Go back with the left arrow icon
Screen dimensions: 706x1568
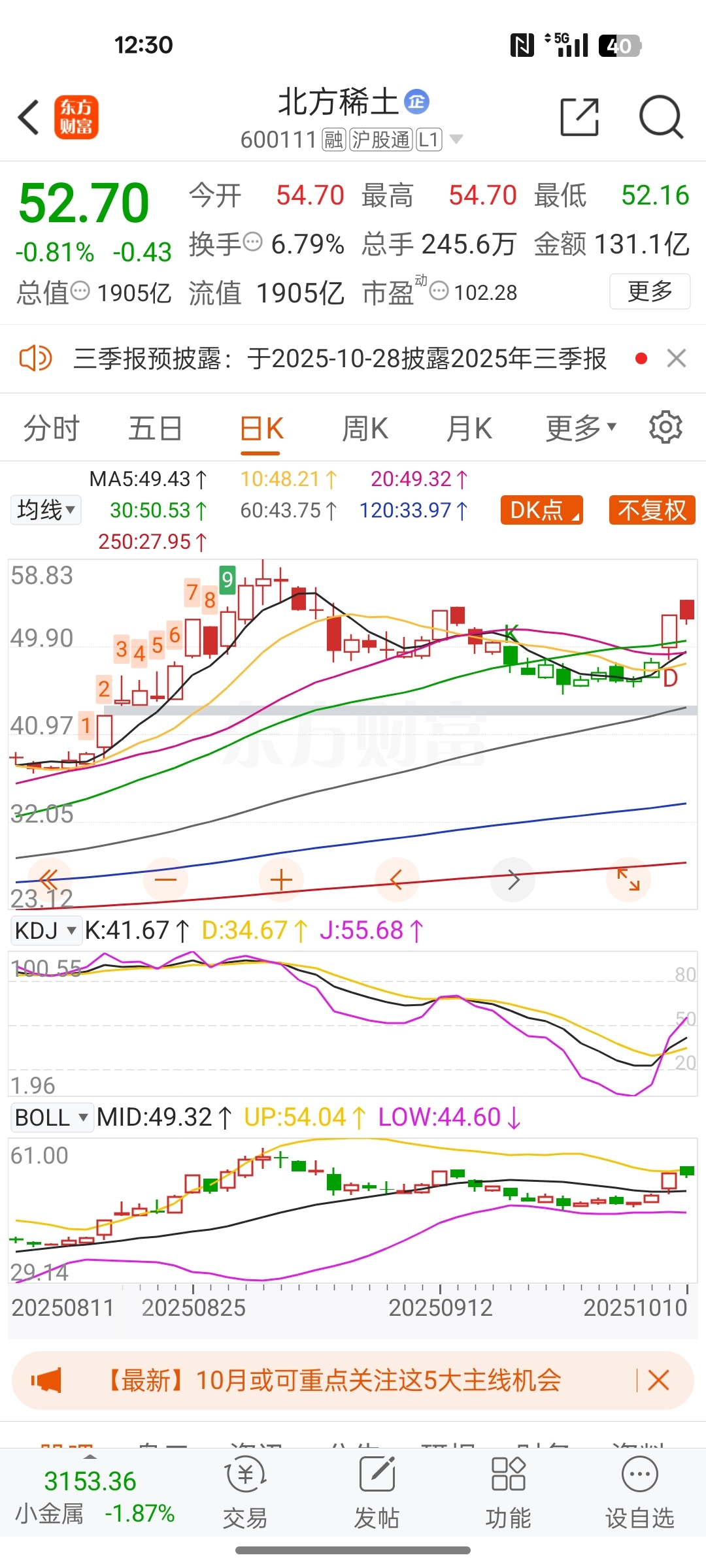pos(29,118)
